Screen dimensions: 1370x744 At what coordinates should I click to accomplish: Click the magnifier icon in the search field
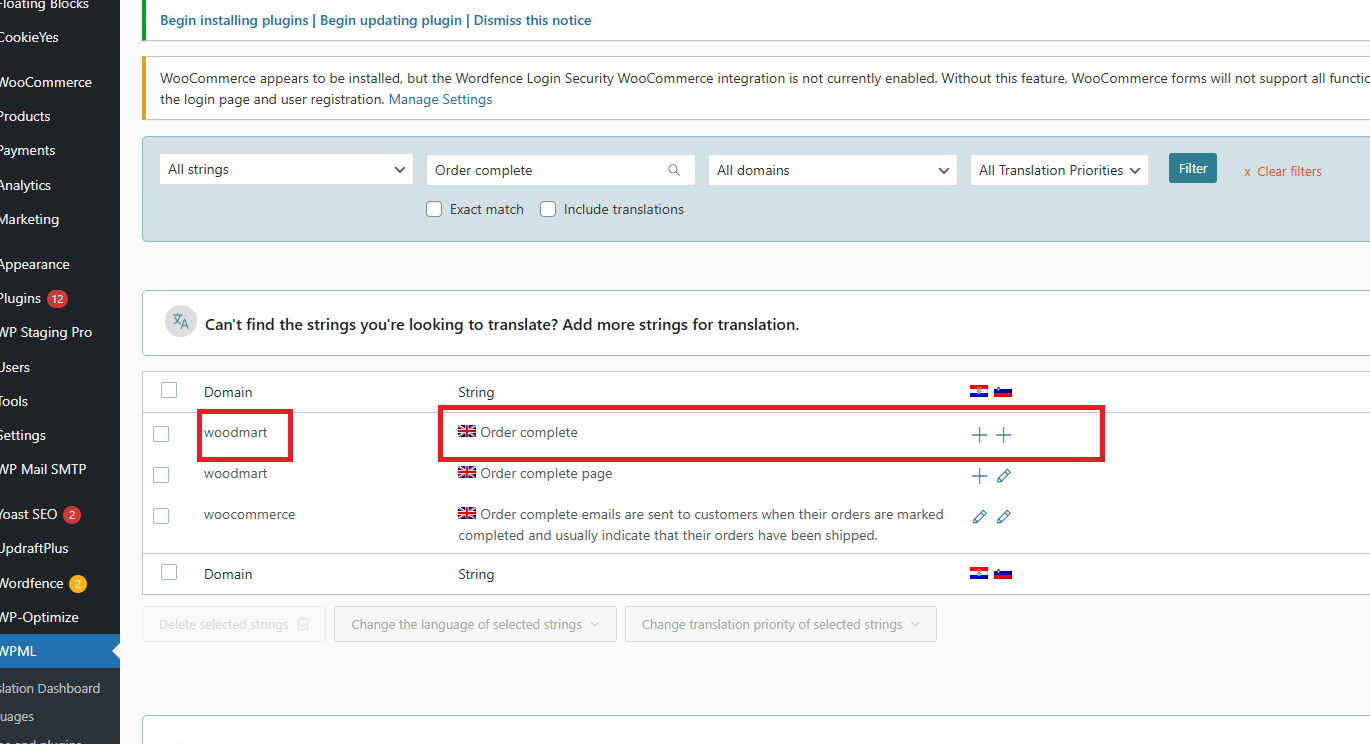pyautogui.click(x=674, y=170)
